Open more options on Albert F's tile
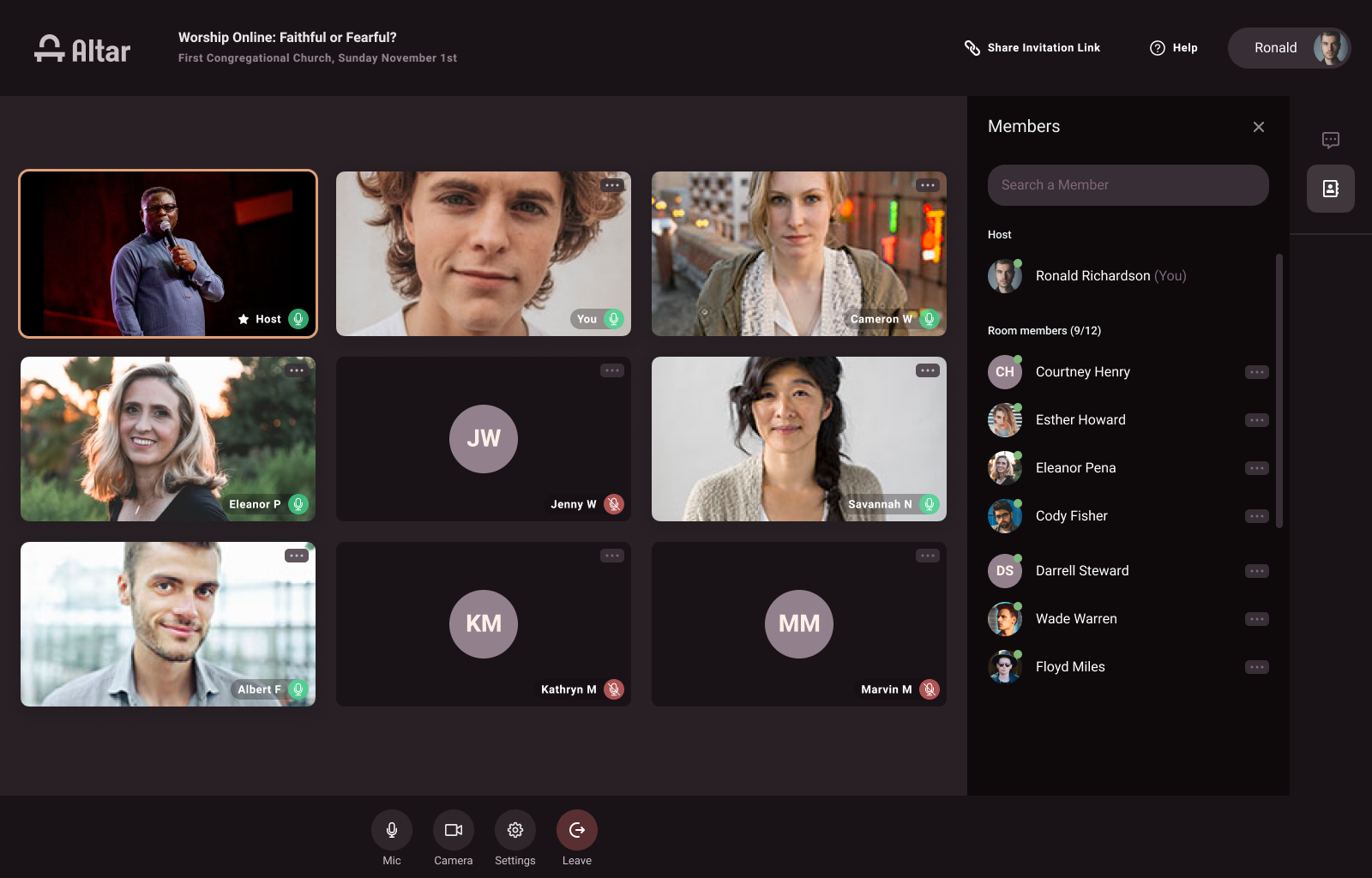This screenshot has width=1372, height=878. (296, 556)
